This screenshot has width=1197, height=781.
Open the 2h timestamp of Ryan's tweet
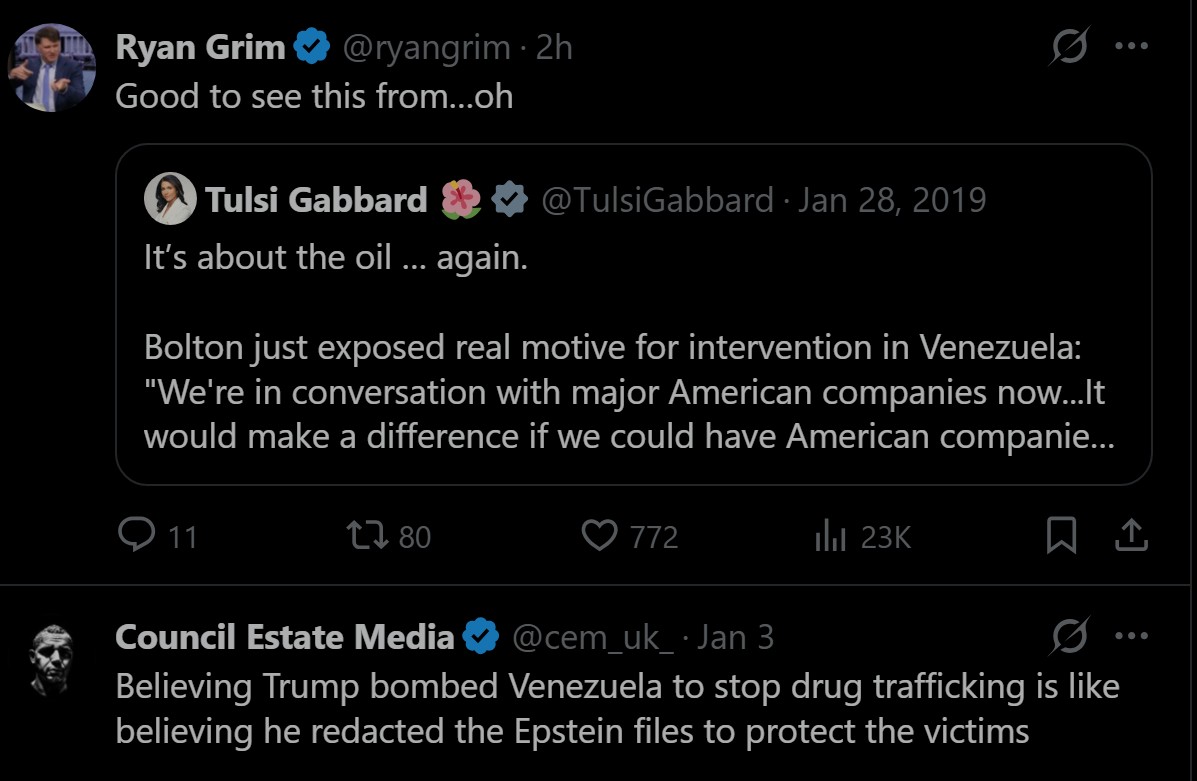554,47
